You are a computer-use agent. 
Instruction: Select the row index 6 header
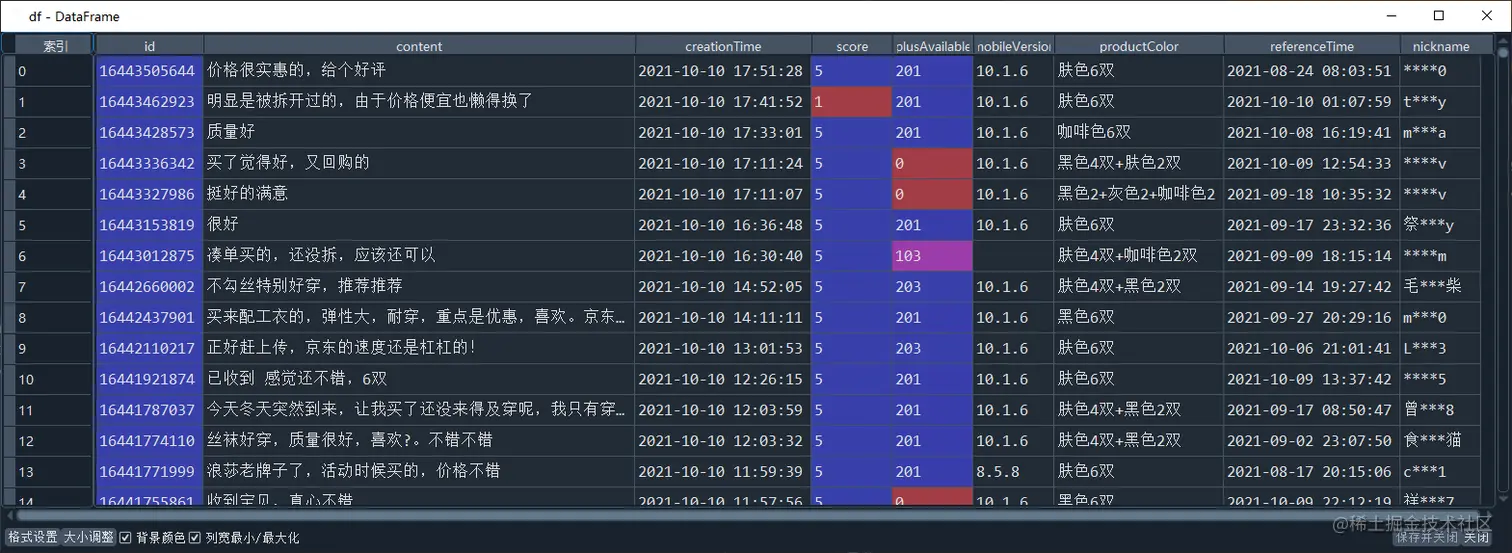[55, 256]
